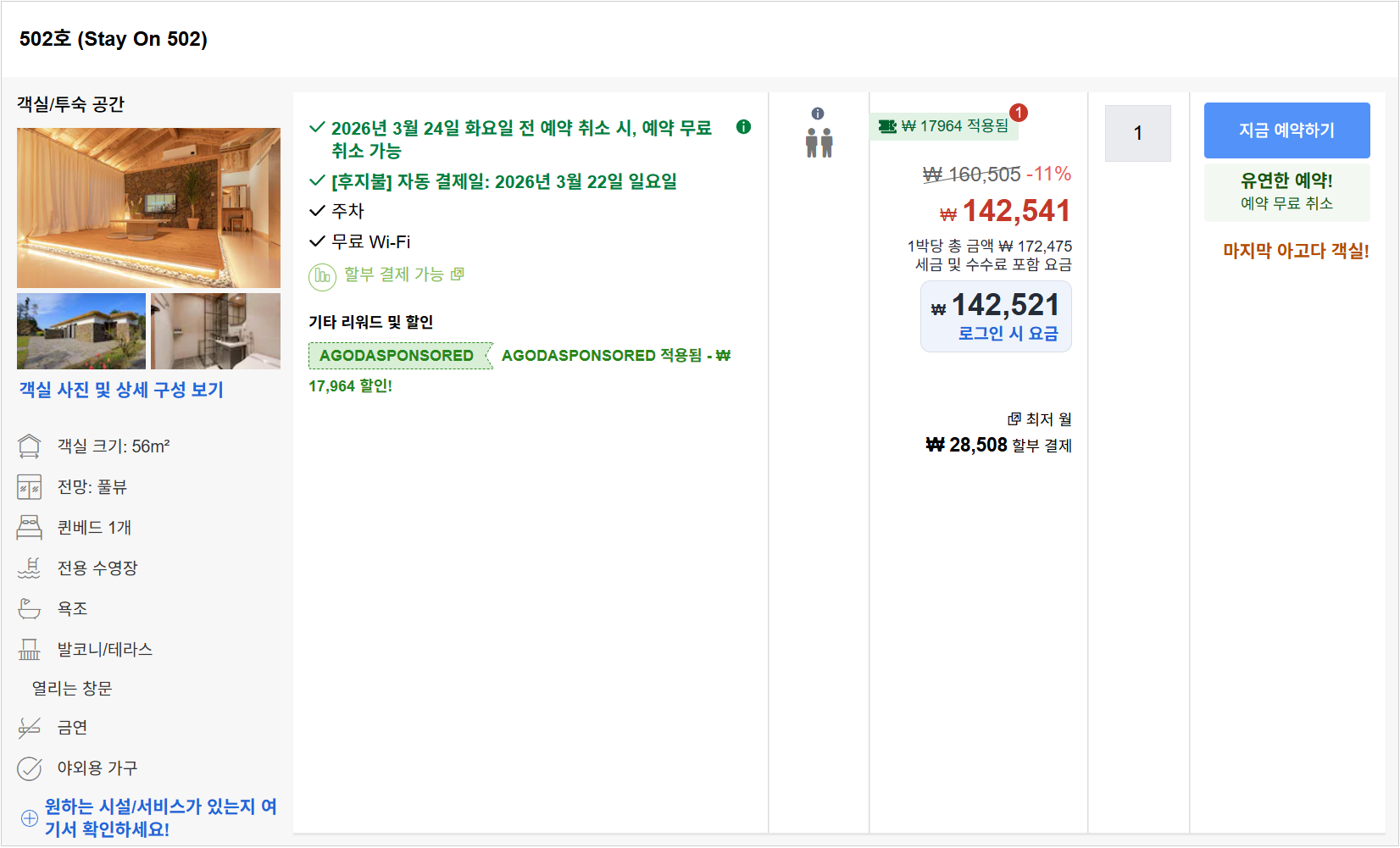Click the plus circle icon for more facilities
Viewport: 1400px width, 848px height.
[x=30, y=818]
